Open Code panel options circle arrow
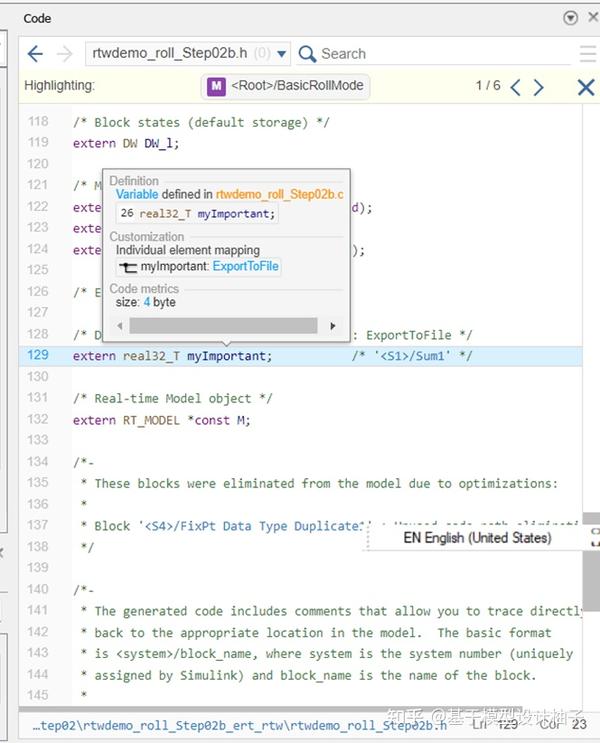Screen dimensions: 600x743 pyautogui.click(x=571, y=18)
